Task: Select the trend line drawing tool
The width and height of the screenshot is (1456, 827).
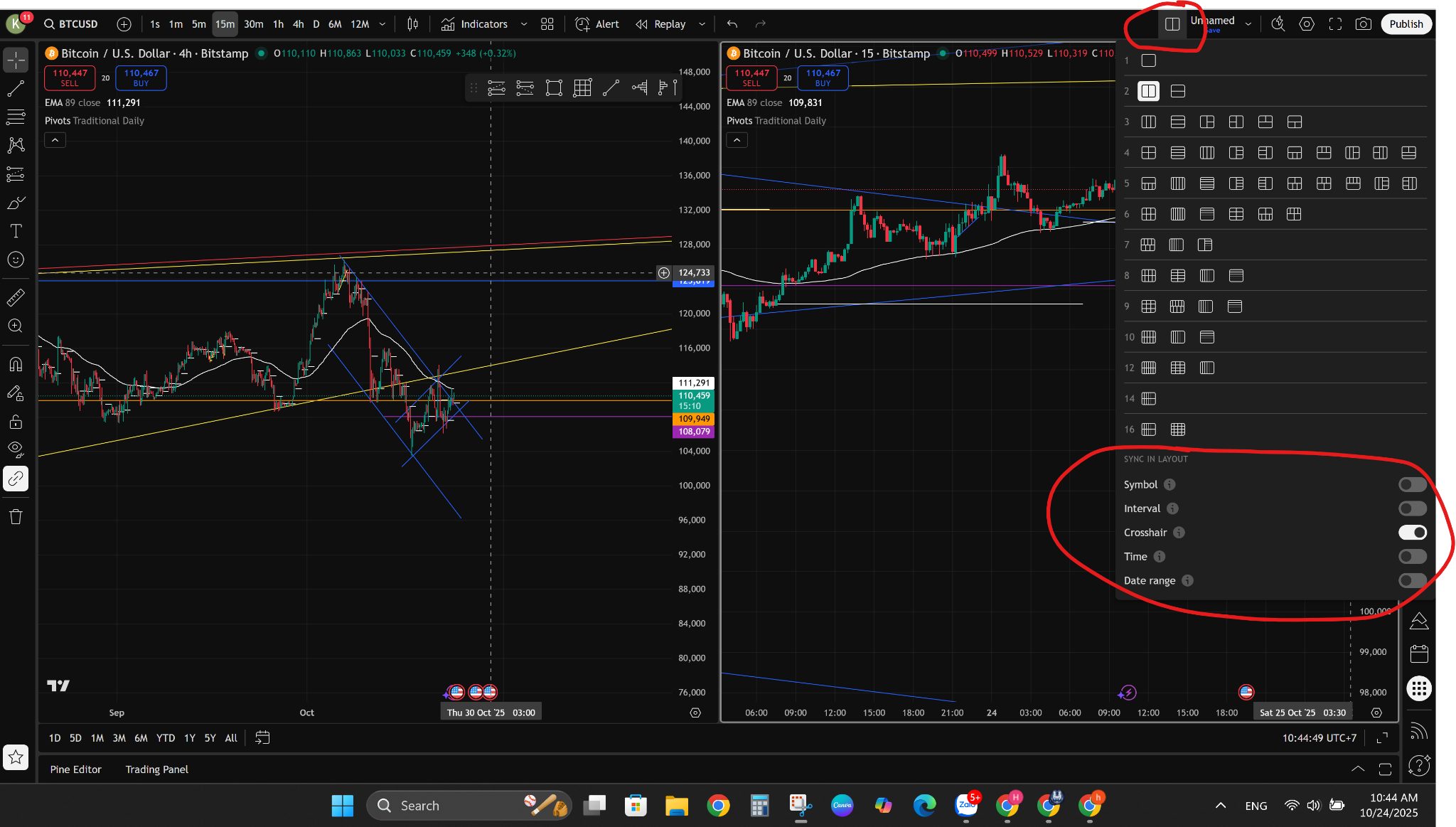Action: coord(16,89)
